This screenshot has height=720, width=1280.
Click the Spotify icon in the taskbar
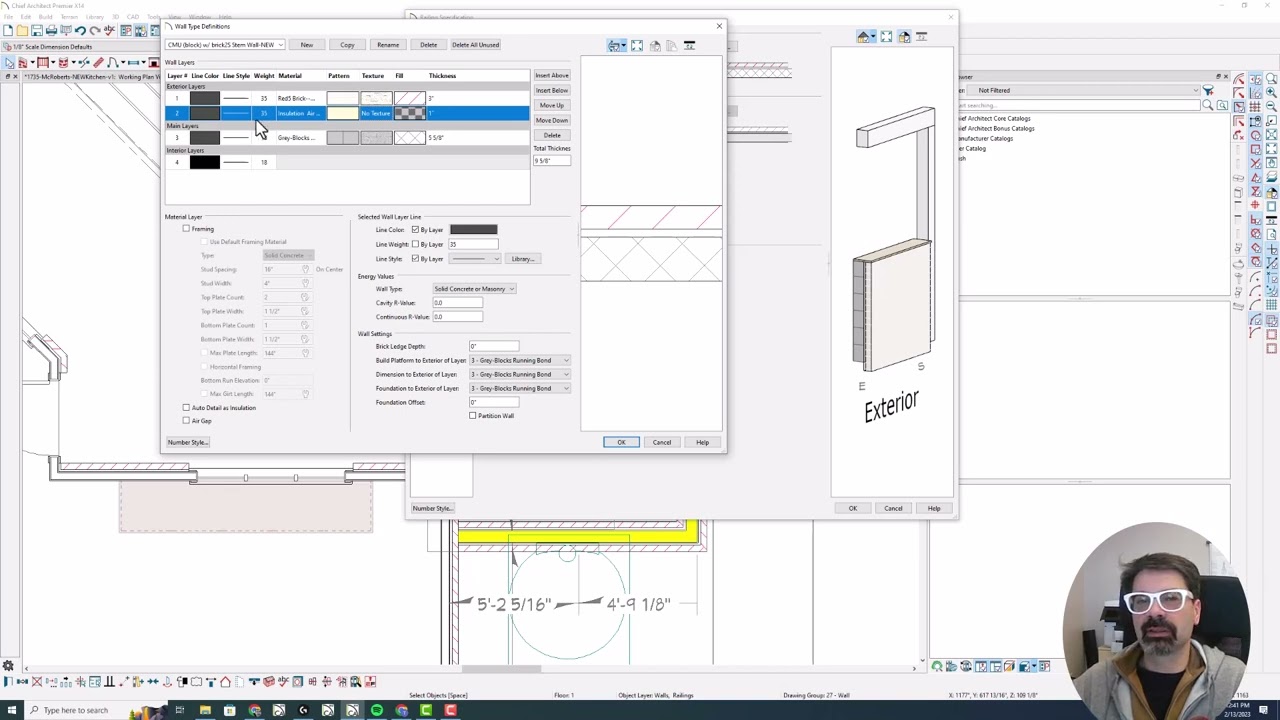377,710
